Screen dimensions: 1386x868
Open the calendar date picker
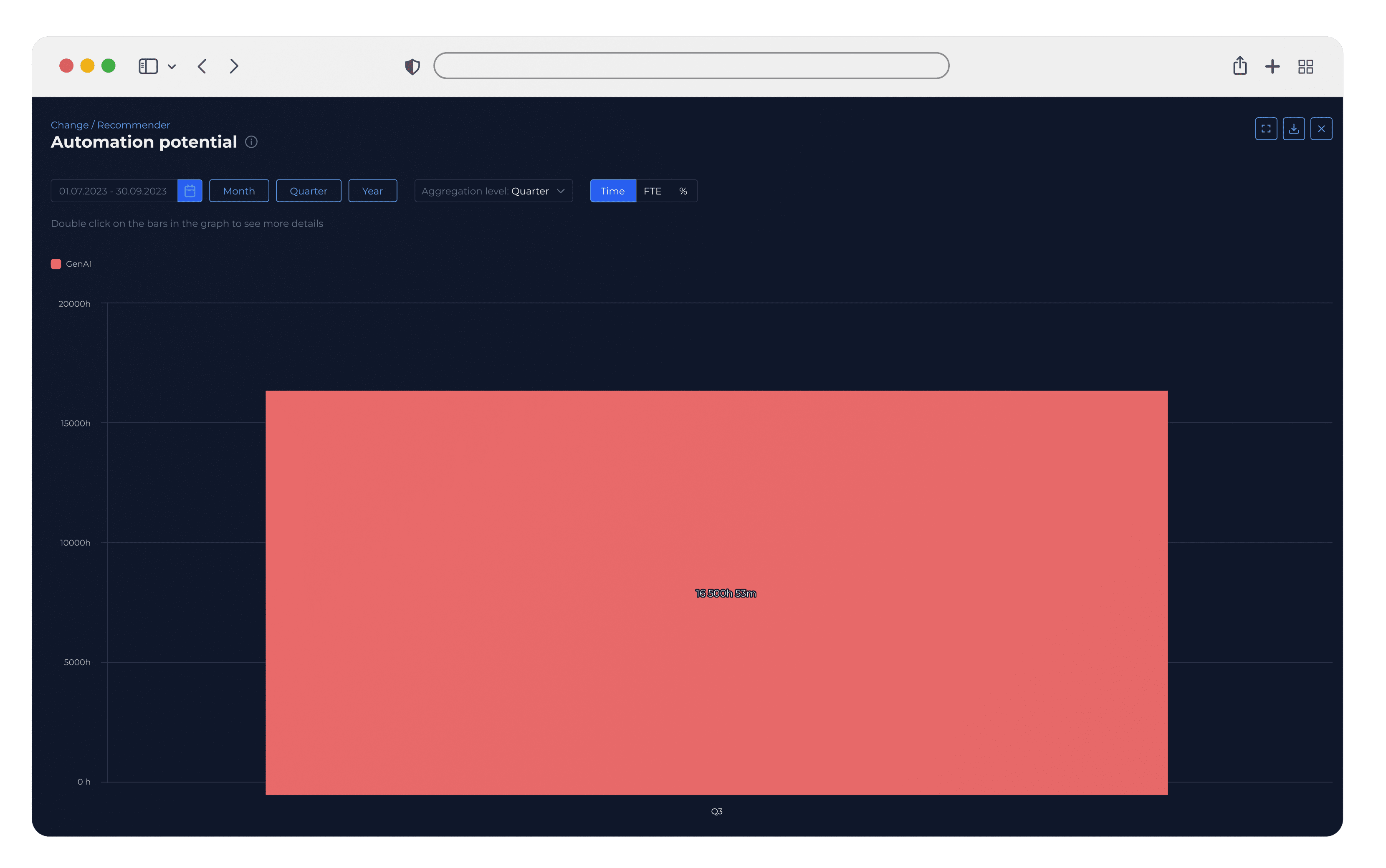[x=190, y=191]
